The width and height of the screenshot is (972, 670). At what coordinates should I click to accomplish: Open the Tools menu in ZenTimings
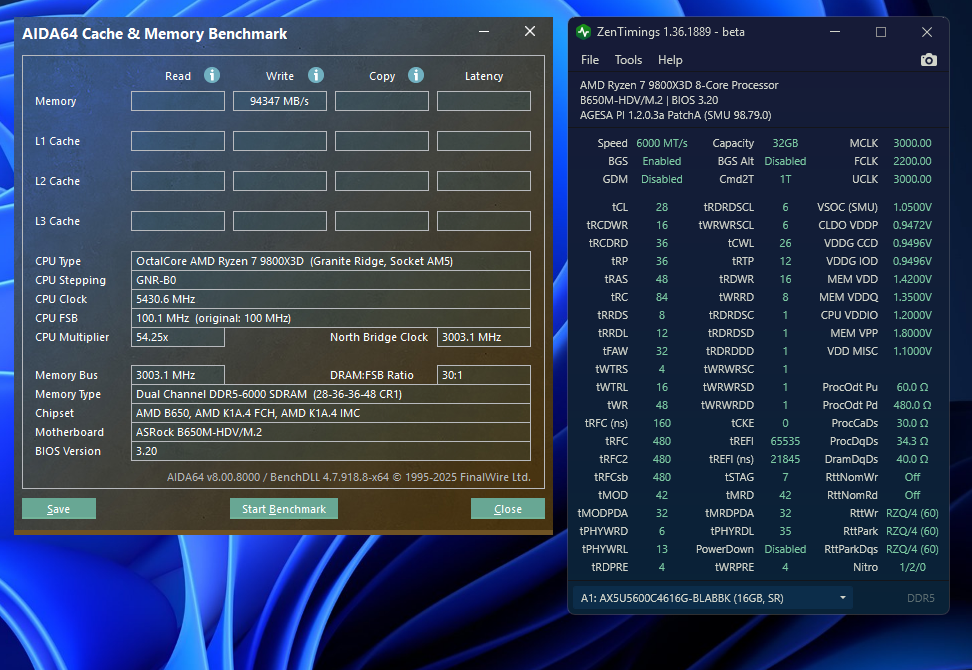point(628,60)
